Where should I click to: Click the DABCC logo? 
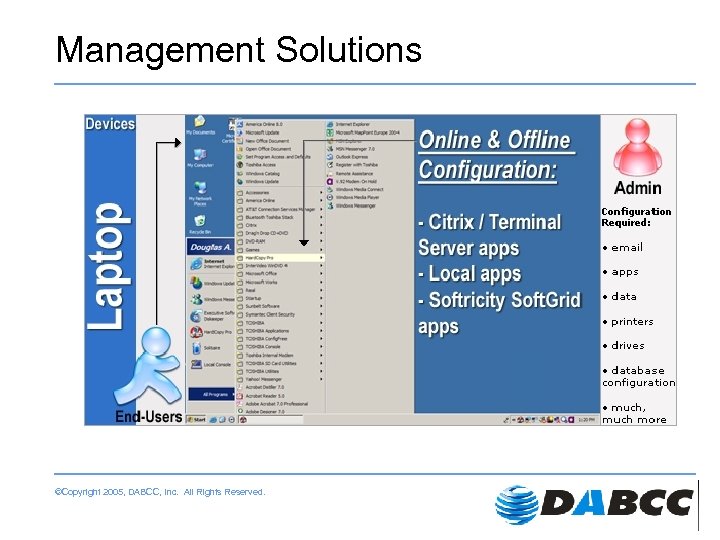click(x=594, y=504)
